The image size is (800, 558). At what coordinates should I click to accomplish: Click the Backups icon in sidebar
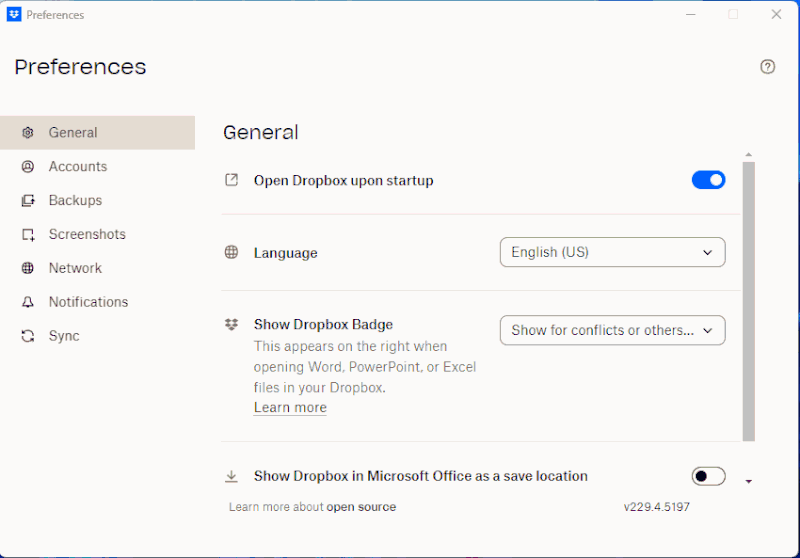pos(28,201)
